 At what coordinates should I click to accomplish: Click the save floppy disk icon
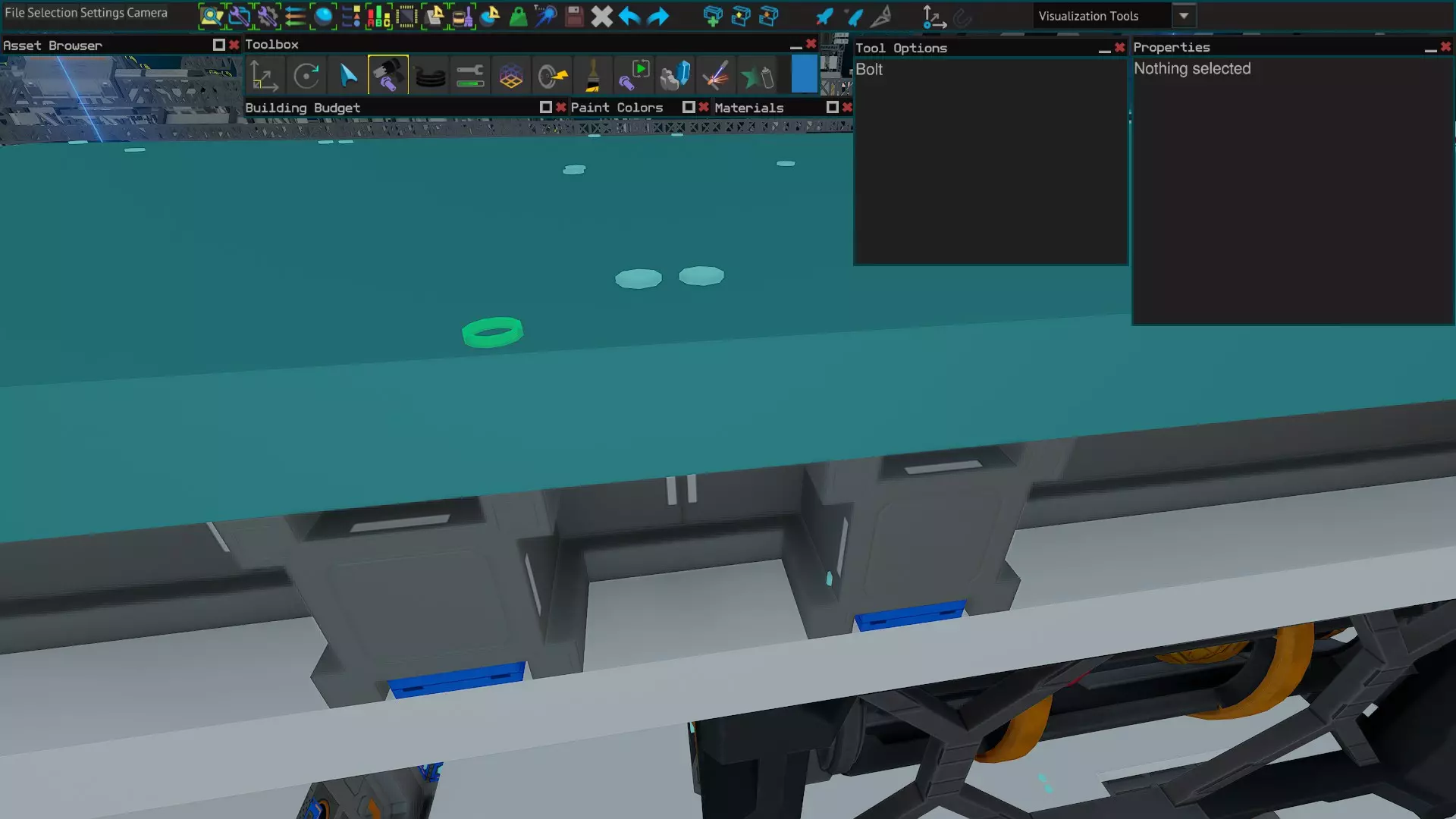pyautogui.click(x=574, y=16)
